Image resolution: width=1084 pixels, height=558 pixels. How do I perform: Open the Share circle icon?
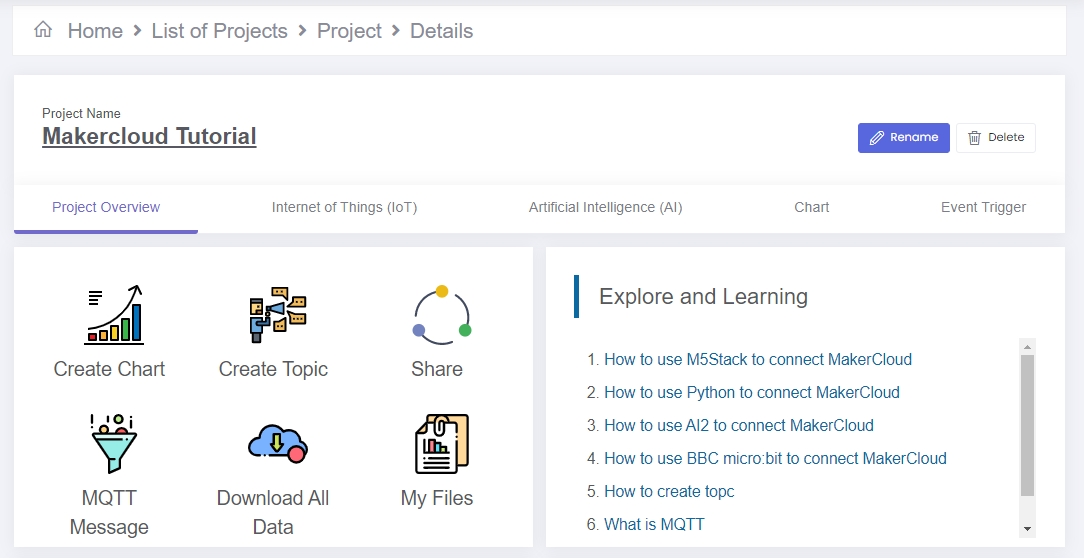pos(442,315)
